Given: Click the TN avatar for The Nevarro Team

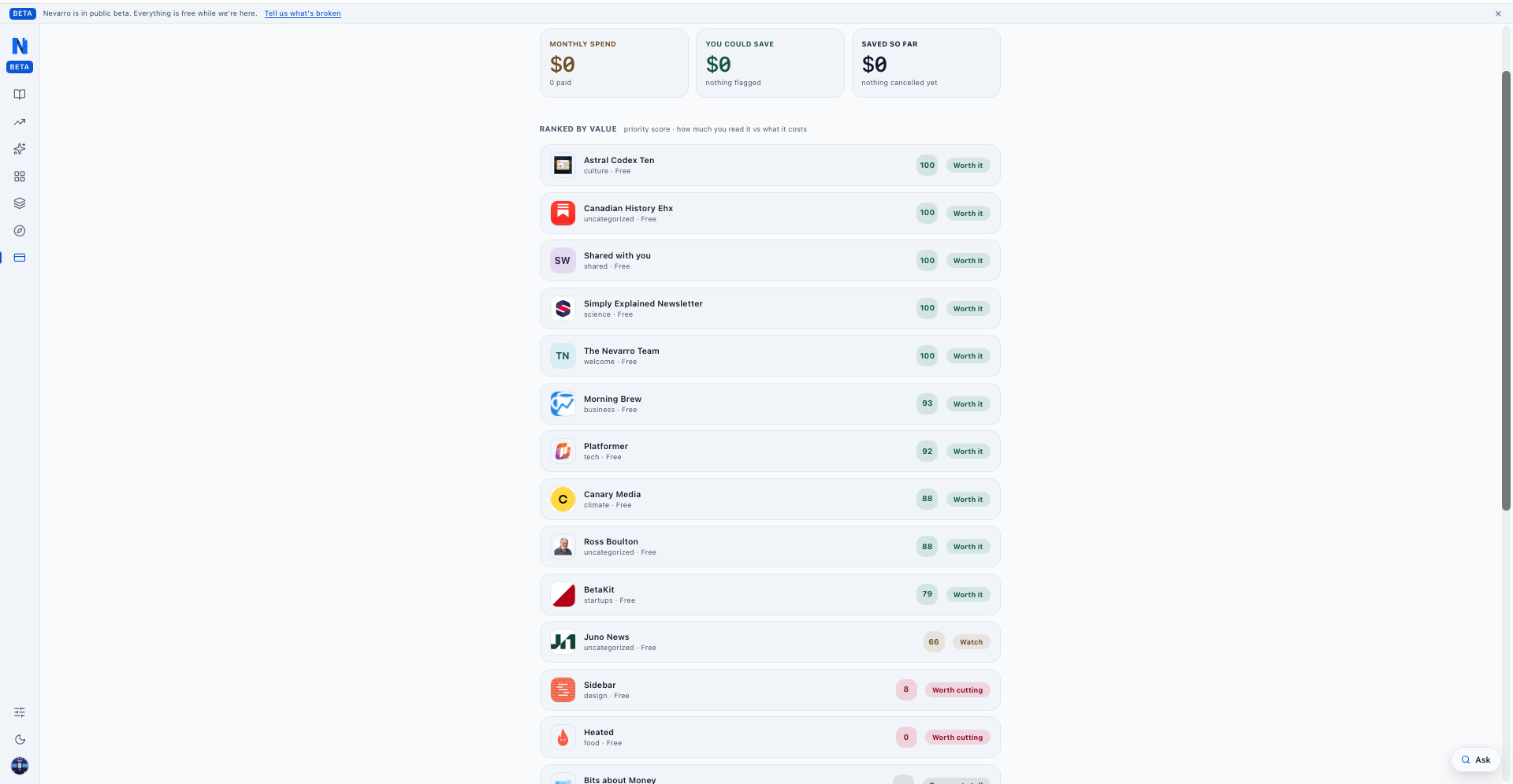Looking at the screenshot, I should (x=563, y=356).
